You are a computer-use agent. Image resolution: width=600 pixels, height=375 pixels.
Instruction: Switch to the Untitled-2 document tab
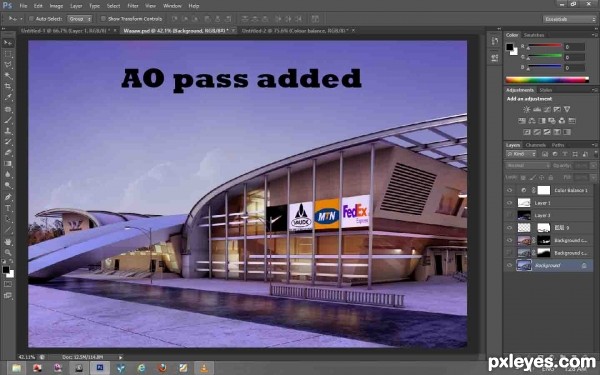click(295, 30)
